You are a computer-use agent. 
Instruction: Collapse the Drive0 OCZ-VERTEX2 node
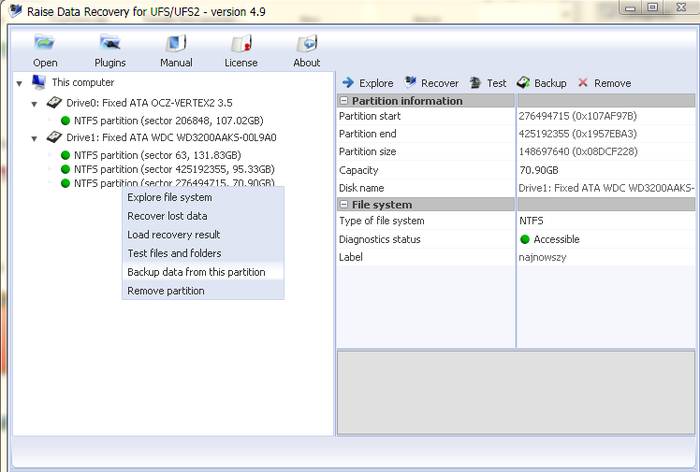[34, 104]
